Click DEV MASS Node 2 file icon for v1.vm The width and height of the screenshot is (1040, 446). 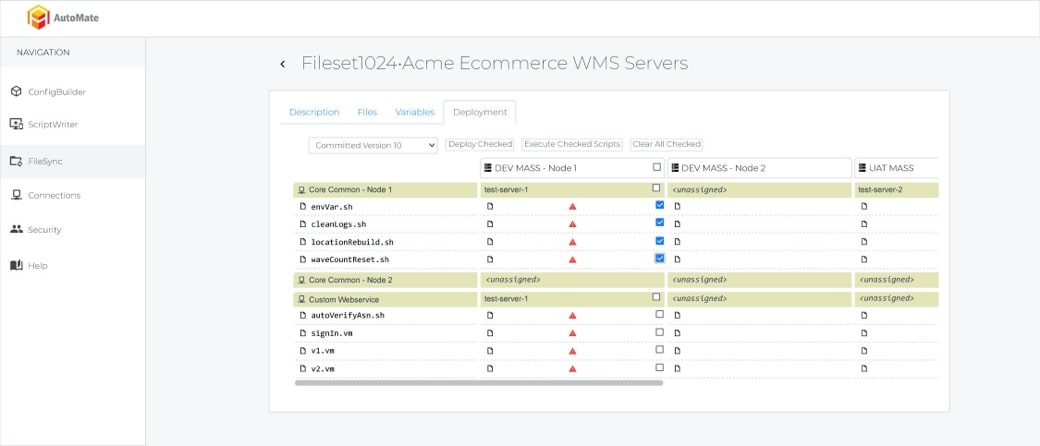click(677, 350)
